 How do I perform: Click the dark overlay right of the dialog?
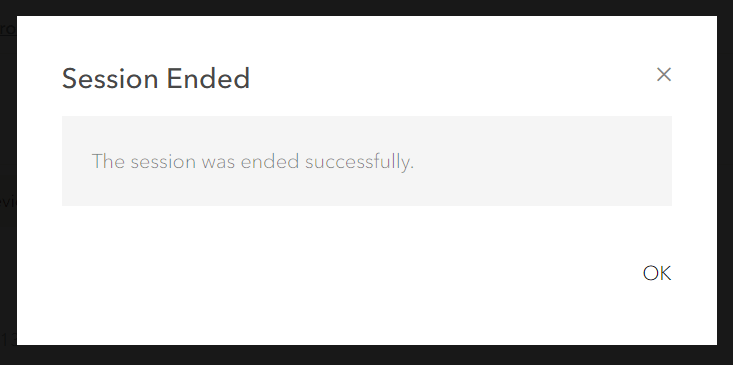coord(725,182)
